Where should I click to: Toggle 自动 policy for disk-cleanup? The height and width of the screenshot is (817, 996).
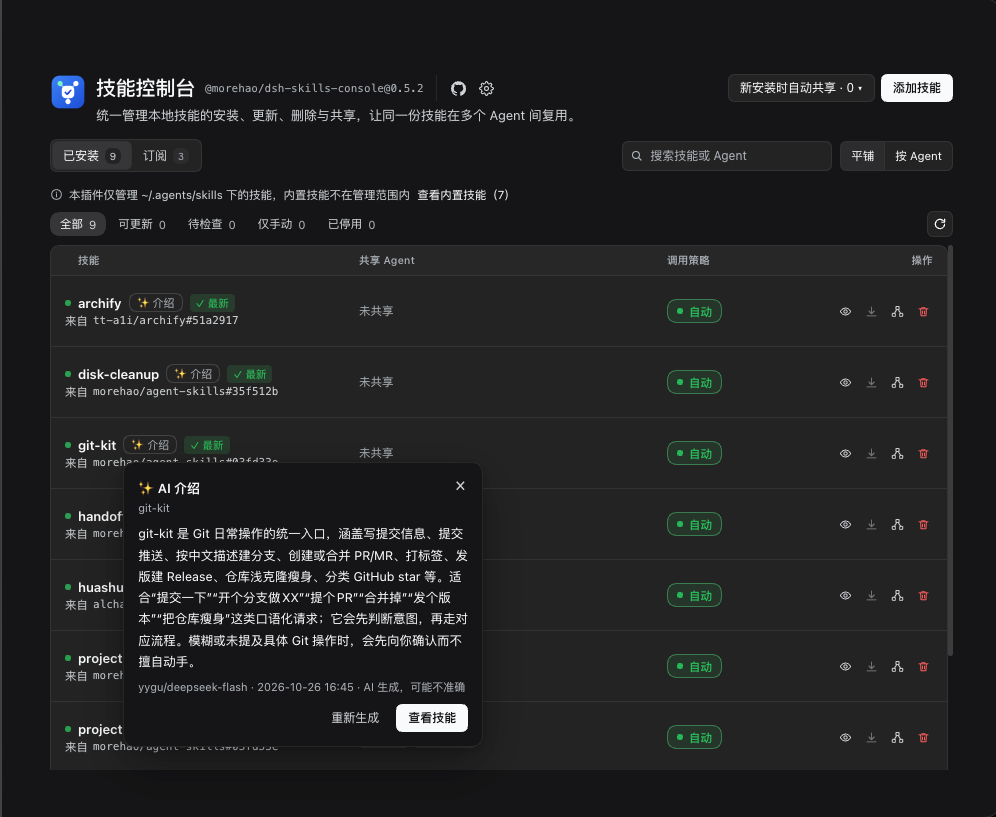click(694, 382)
